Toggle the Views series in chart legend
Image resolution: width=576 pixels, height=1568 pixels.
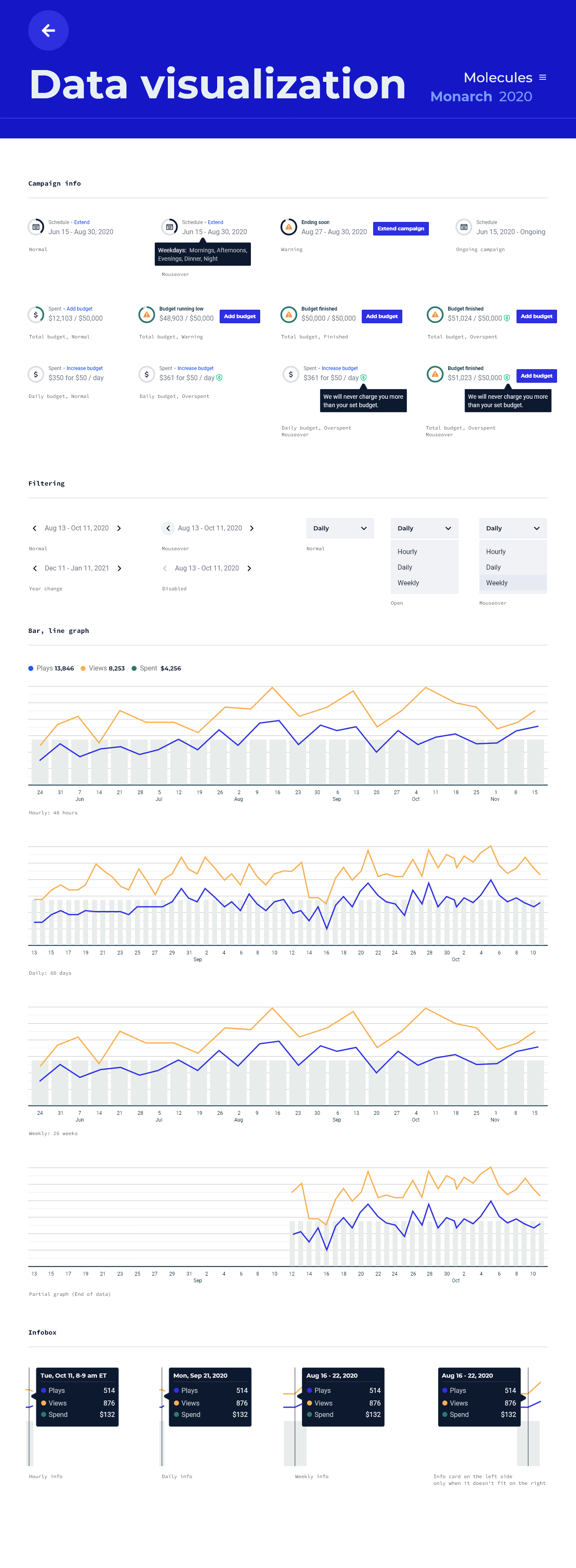pyautogui.click(x=102, y=668)
